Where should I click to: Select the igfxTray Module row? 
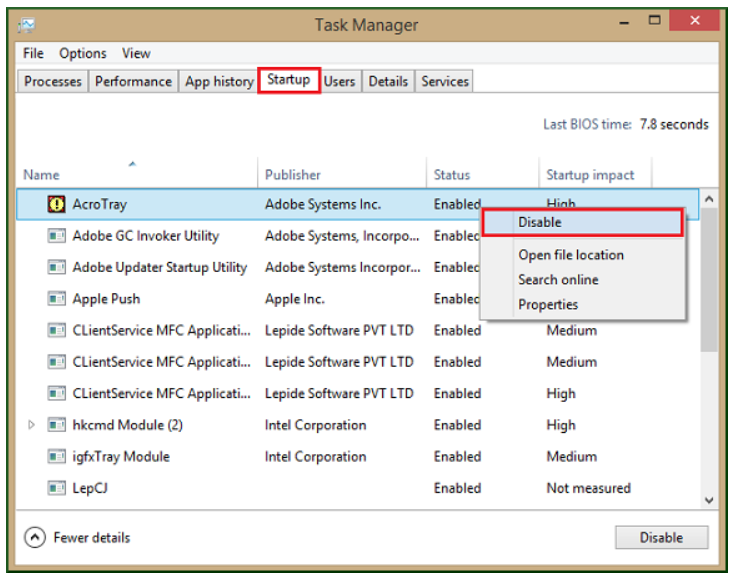pos(357,456)
